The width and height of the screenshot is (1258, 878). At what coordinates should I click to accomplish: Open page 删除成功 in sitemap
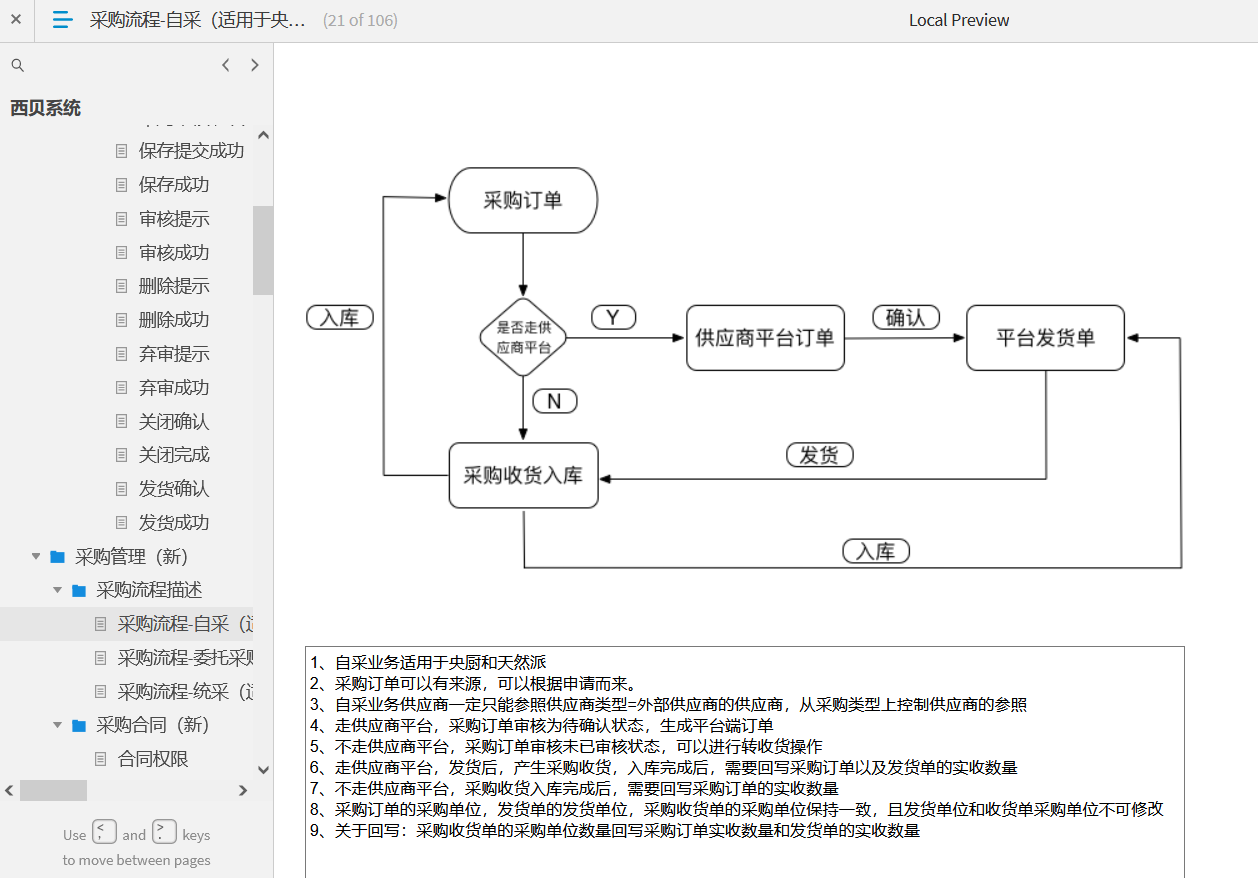pyautogui.click(x=174, y=320)
